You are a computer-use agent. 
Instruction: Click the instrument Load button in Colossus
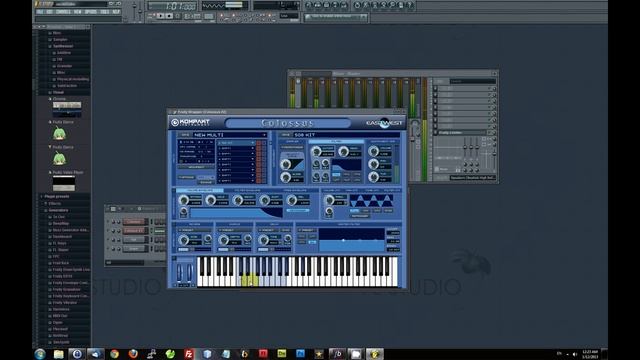286,135
